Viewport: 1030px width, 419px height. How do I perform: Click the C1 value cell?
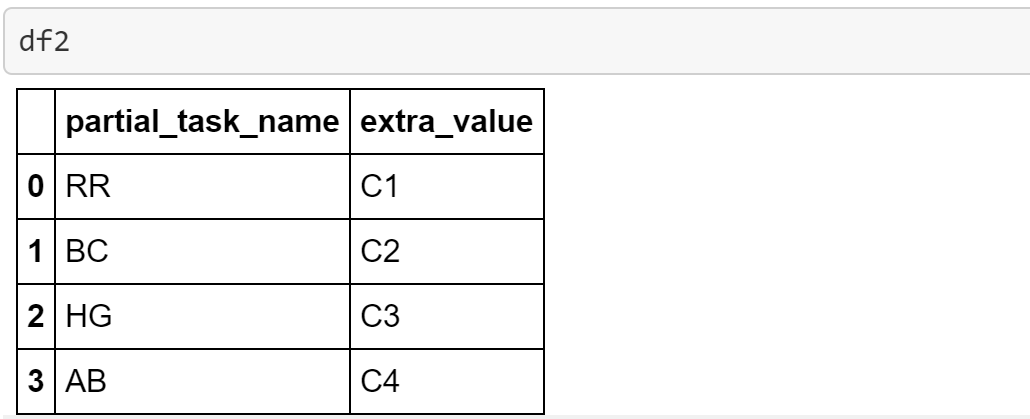click(x=374, y=187)
